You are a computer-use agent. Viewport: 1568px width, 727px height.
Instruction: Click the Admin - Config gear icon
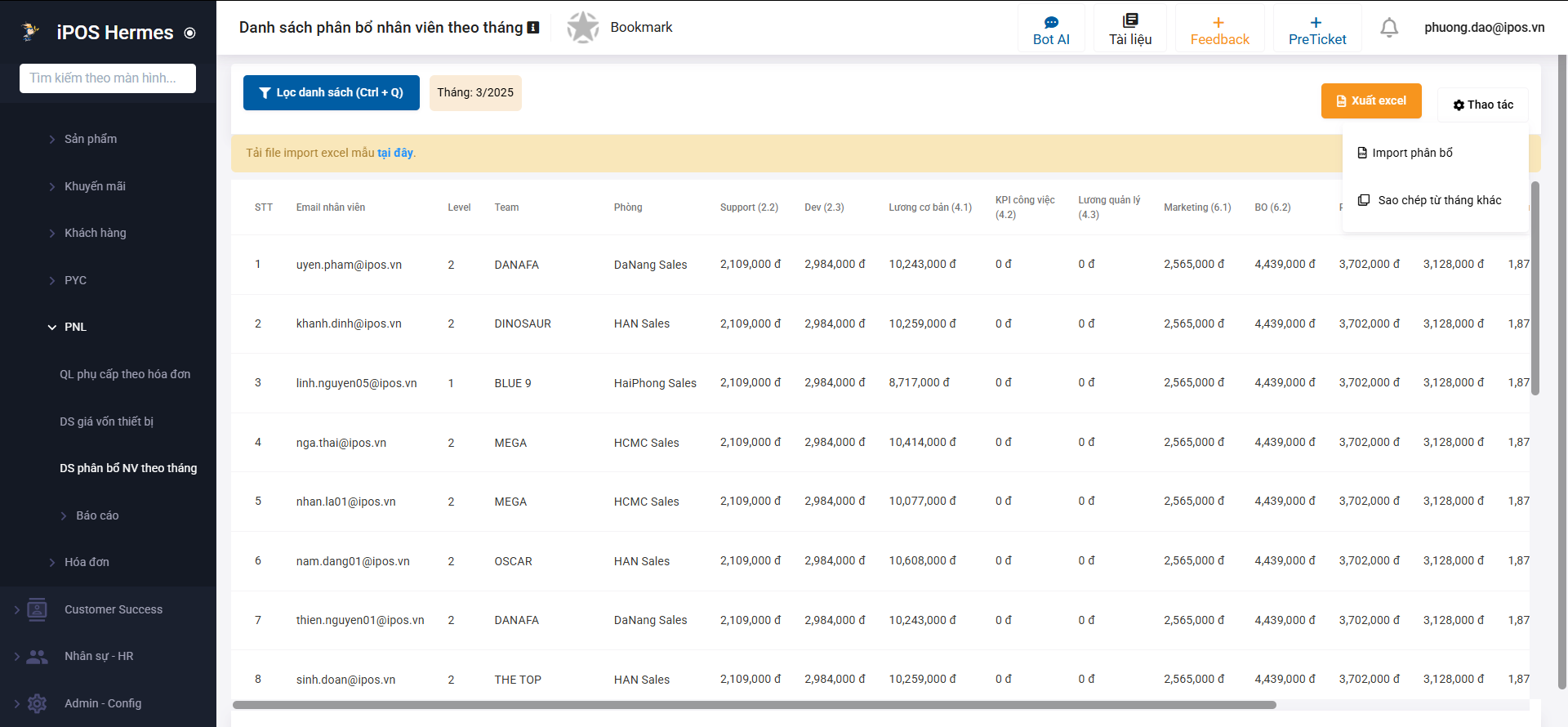pos(37,703)
